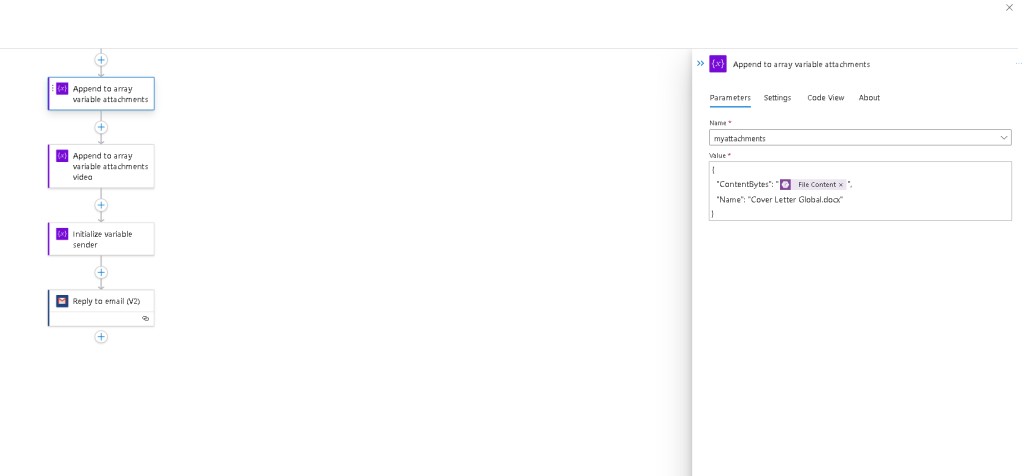Screen dimensions: 1024x476
Task: Click the plus between the two Append actions
Action: (x=101, y=127)
